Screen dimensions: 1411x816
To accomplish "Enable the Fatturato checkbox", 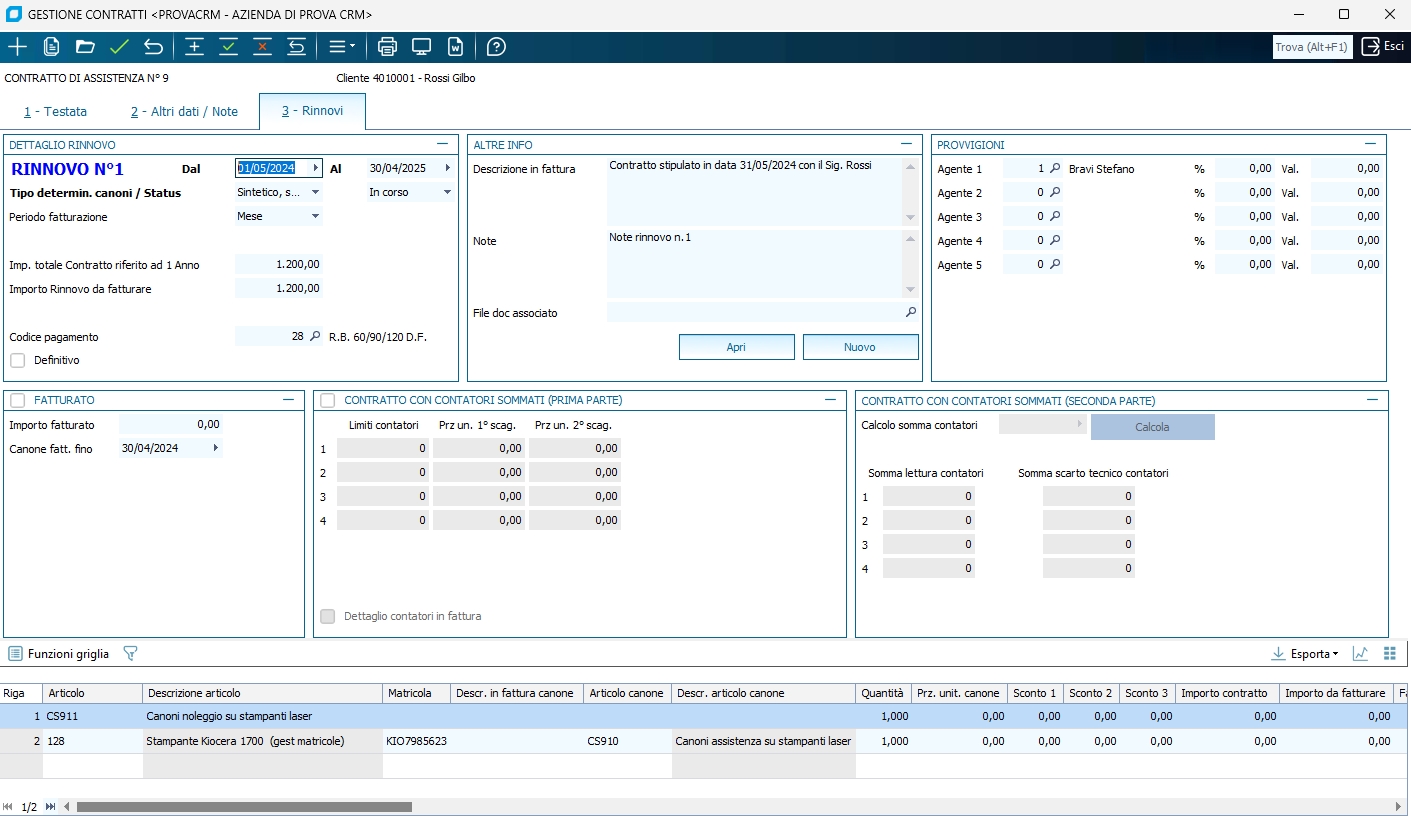I will [x=18, y=400].
